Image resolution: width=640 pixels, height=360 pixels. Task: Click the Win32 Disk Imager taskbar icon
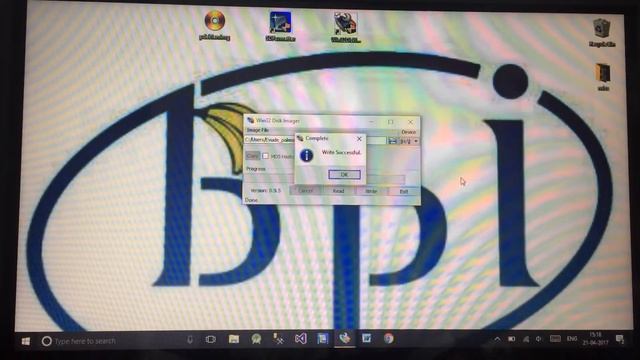tap(345, 338)
